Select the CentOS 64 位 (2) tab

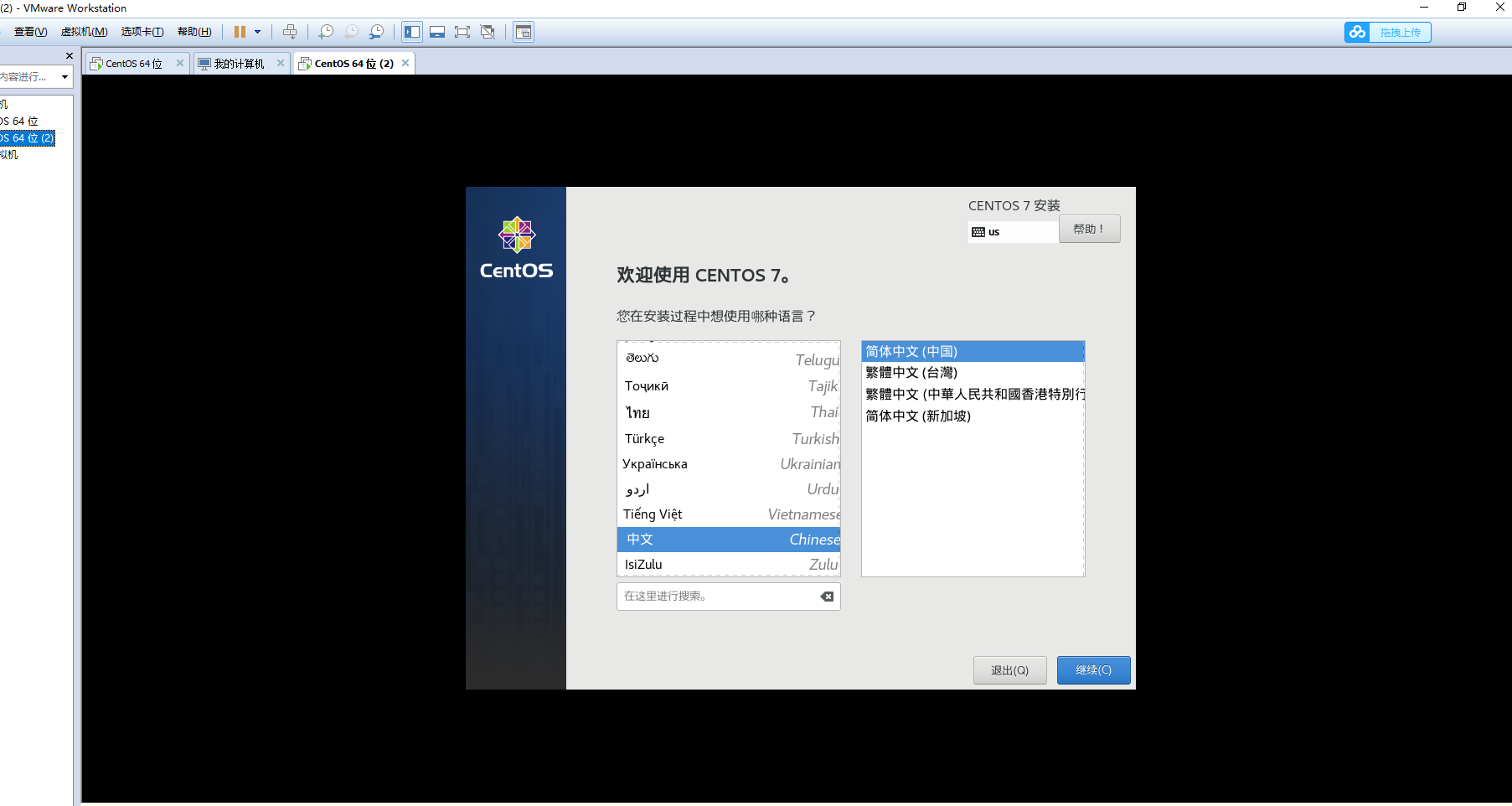point(353,64)
